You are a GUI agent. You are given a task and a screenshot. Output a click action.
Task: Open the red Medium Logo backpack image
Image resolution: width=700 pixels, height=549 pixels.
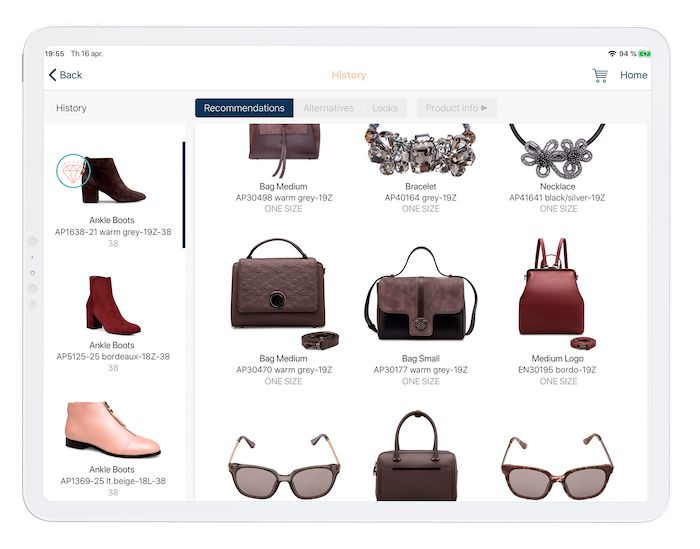(556, 294)
